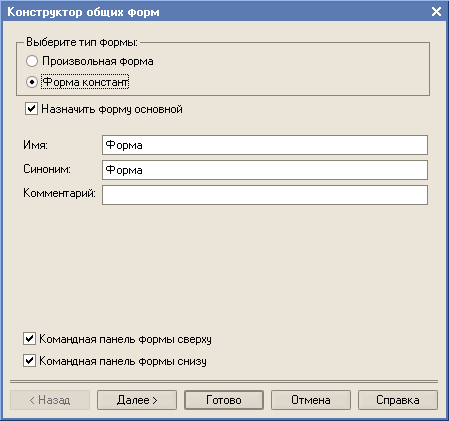Choose the Форма констант radio option
This screenshot has width=449, height=421.
pos(32,82)
